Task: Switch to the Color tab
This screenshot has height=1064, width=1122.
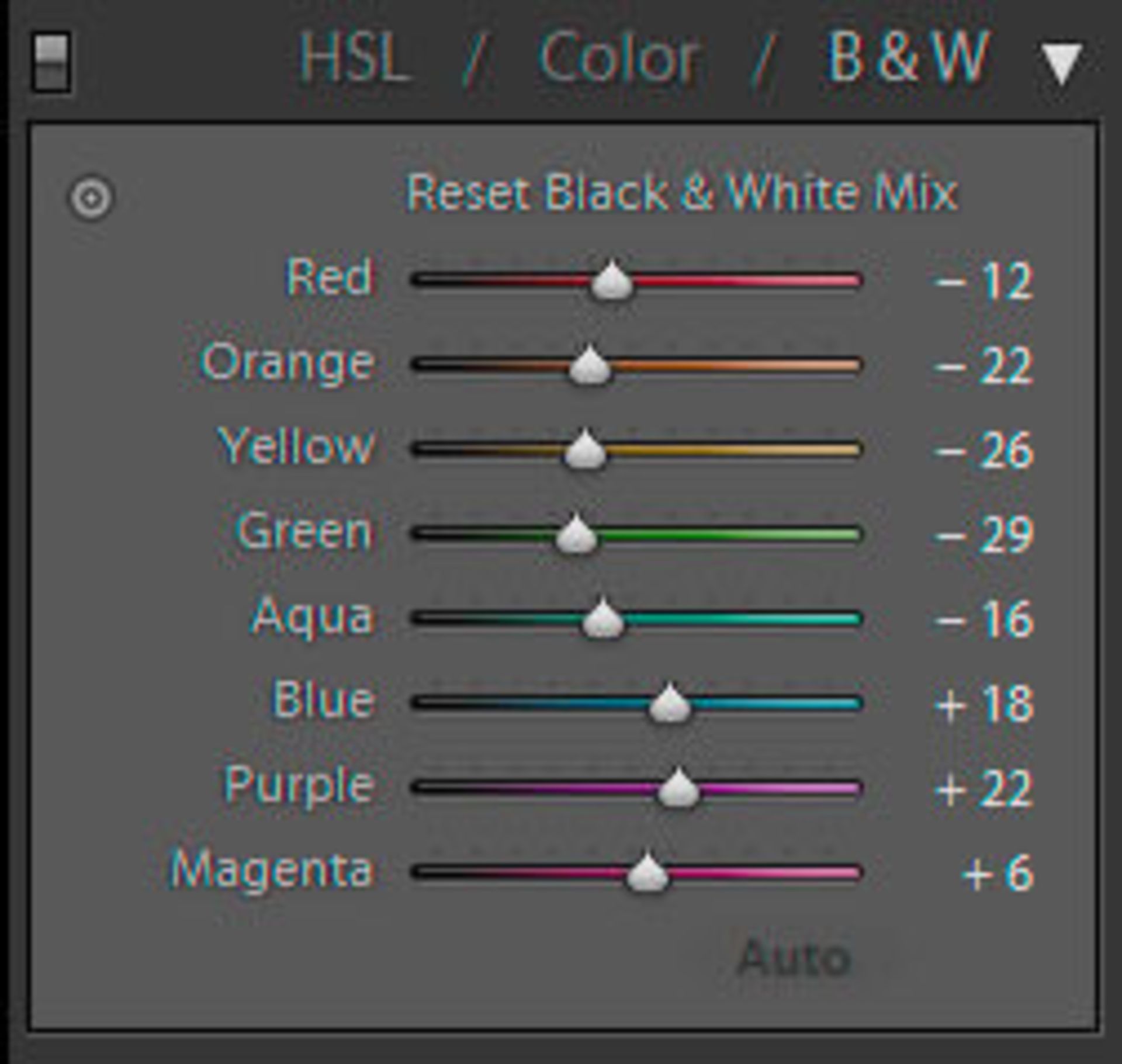Action: (x=618, y=58)
